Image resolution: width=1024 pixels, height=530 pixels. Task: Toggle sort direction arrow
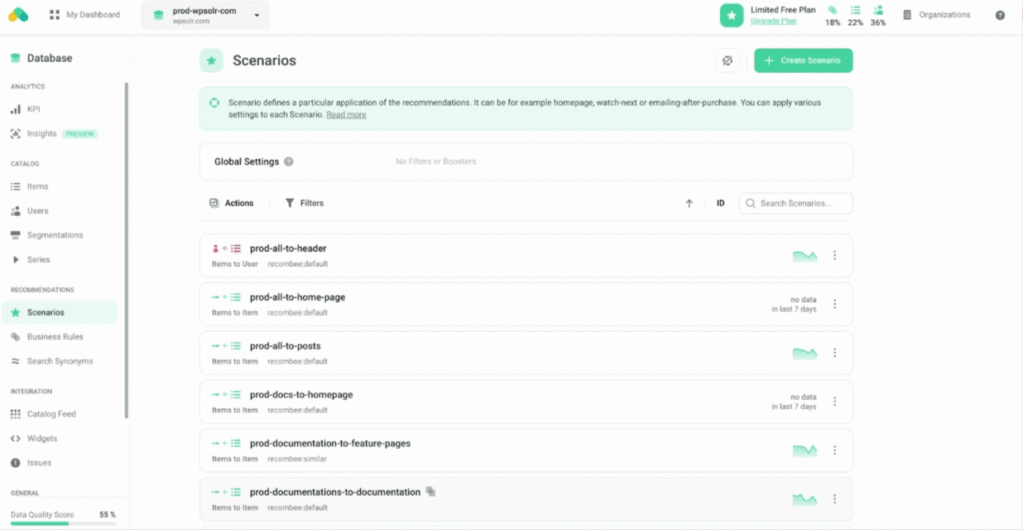point(689,204)
